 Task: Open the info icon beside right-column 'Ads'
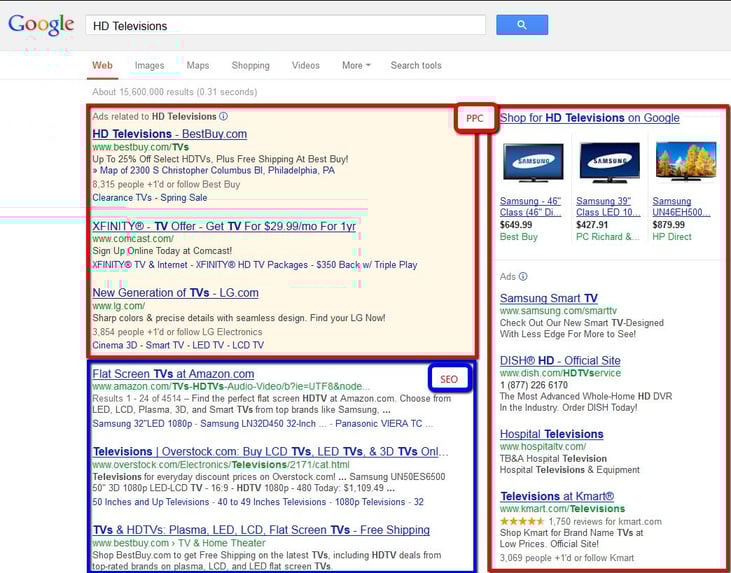(x=523, y=276)
